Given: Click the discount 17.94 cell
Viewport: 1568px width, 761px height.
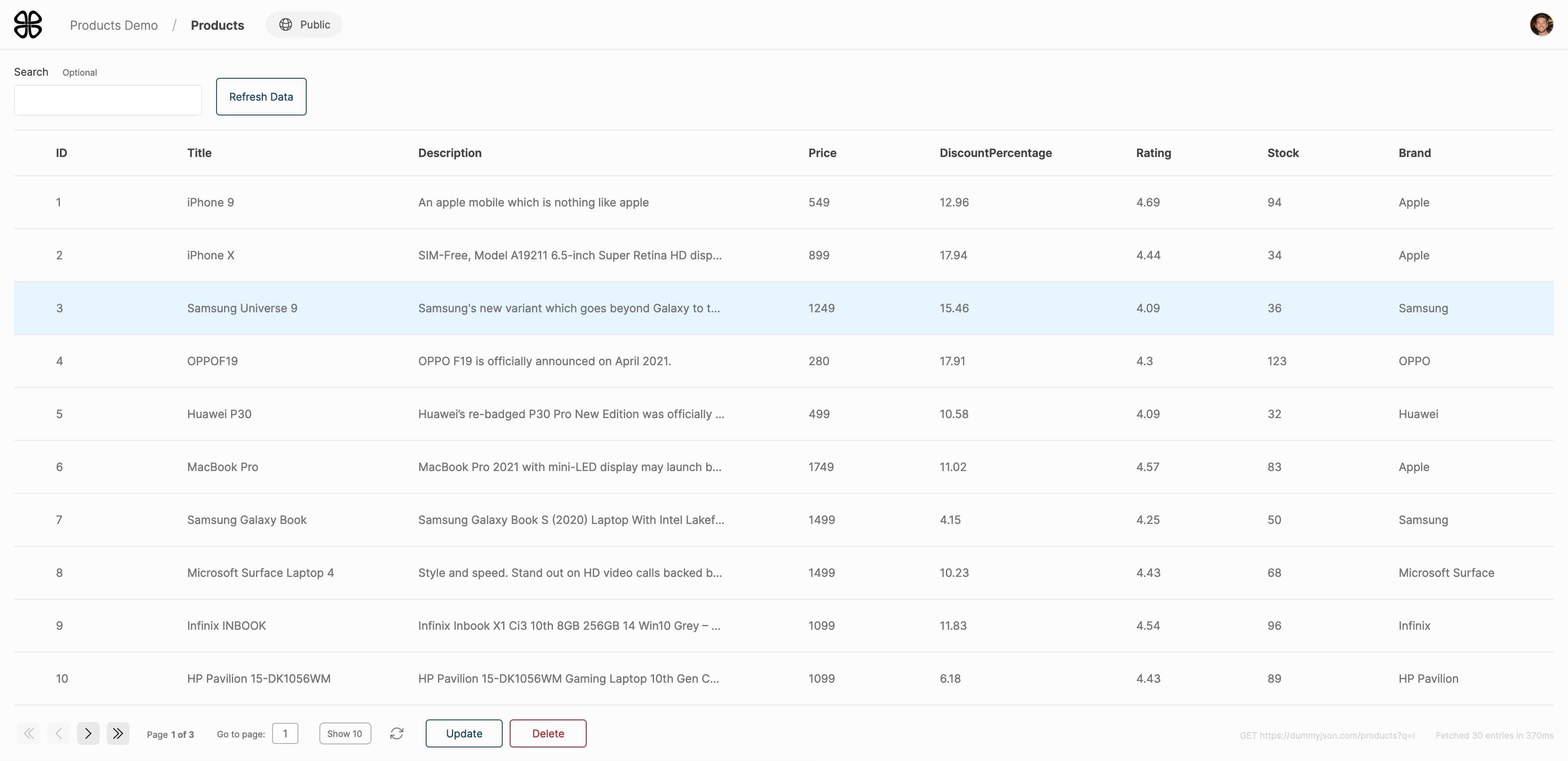Looking at the screenshot, I should click(x=953, y=255).
